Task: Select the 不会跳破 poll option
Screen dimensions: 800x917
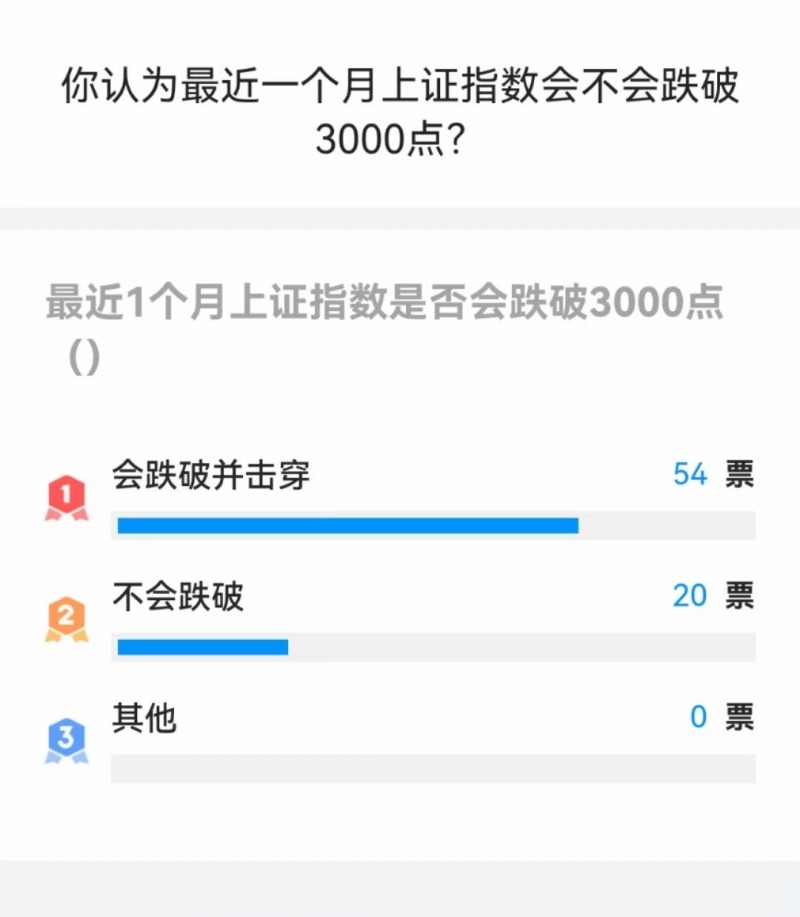Action: [178, 596]
